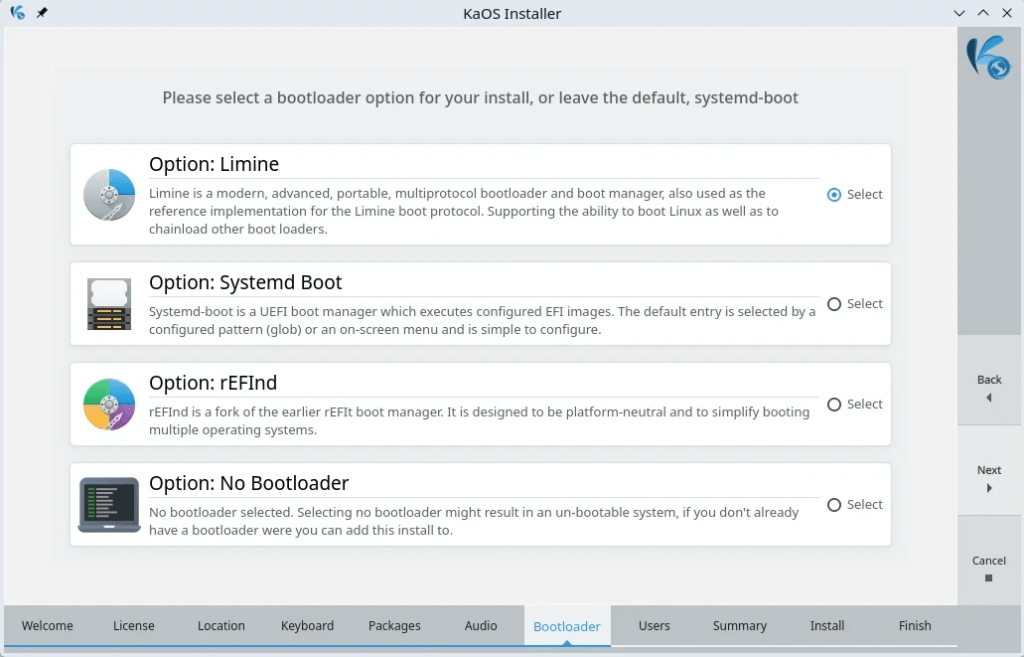This screenshot has width=1024, height=657.
Task: Select the Systemd Boot radio button
Action: (834, 304)
